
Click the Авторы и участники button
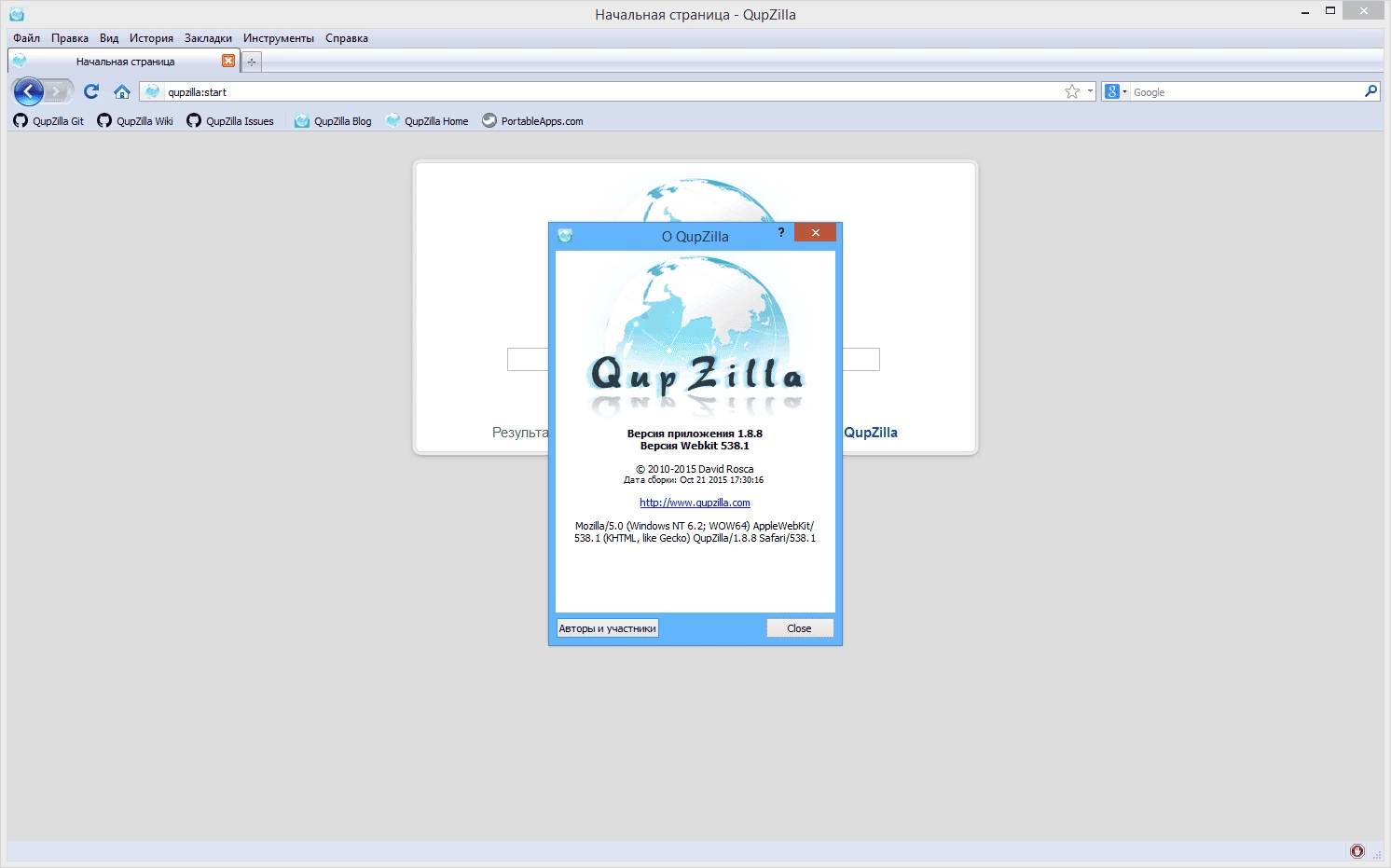tap(607, 628)
